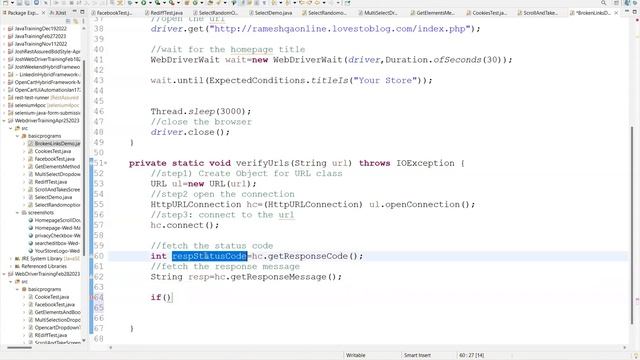The image size is (640, 360).
Task: Expand the JRE System Library node
Action: (x=11, y=259)
